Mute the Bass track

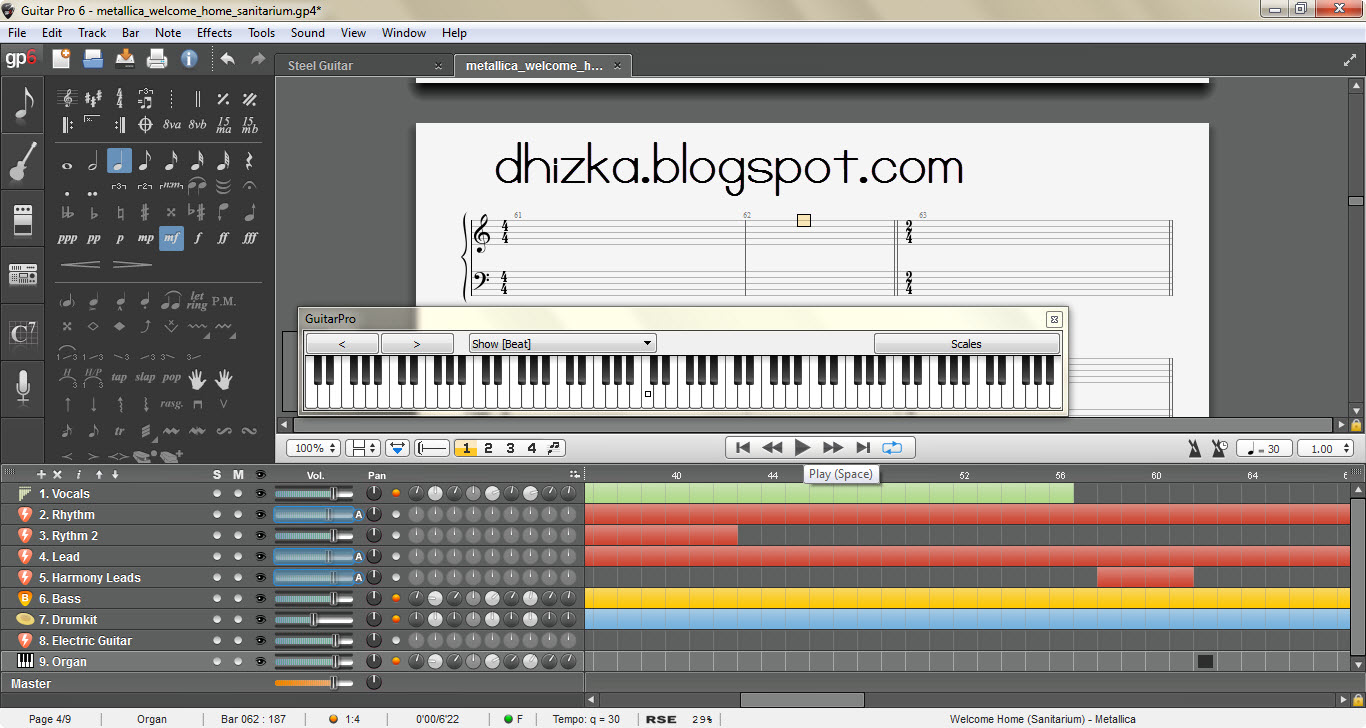click(x=238, y=599)
